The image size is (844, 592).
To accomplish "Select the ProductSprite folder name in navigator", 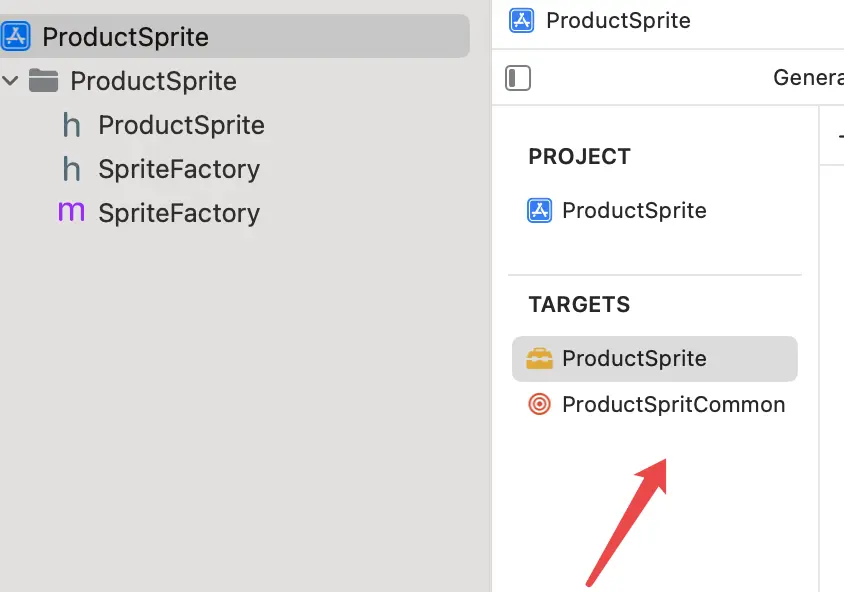I will pyautogui.click(x=153, y=81).
